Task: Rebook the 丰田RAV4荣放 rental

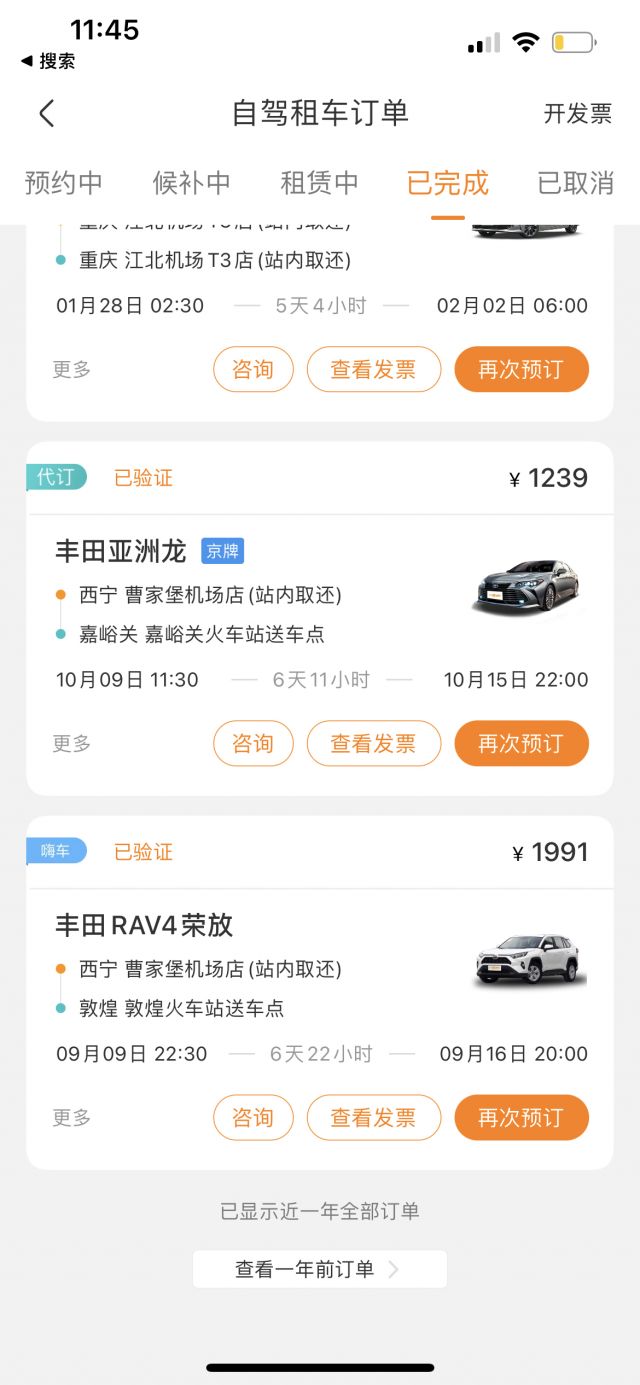Action: (521, 1117)
